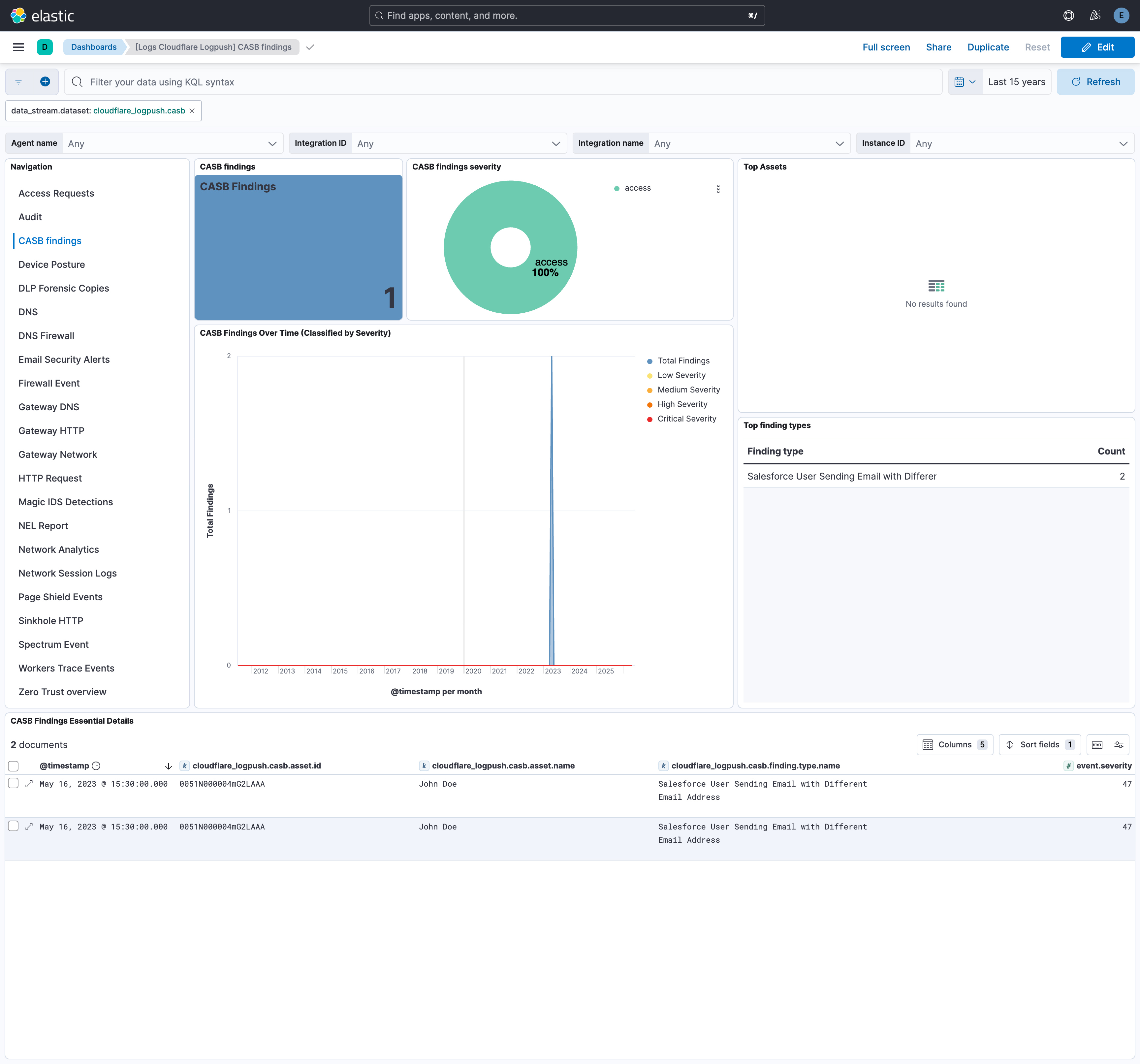Image resolution: width=1140 pixels, height=1064 pixels.
Task: Select all documents header checkbox
Action: click(x=13, y=766)
